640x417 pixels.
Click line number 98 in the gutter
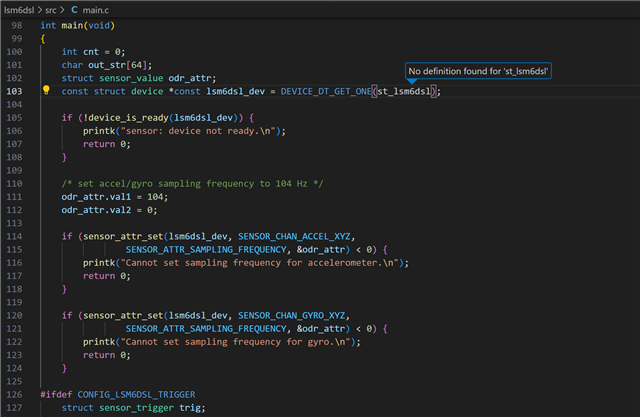tap(17, 24)
